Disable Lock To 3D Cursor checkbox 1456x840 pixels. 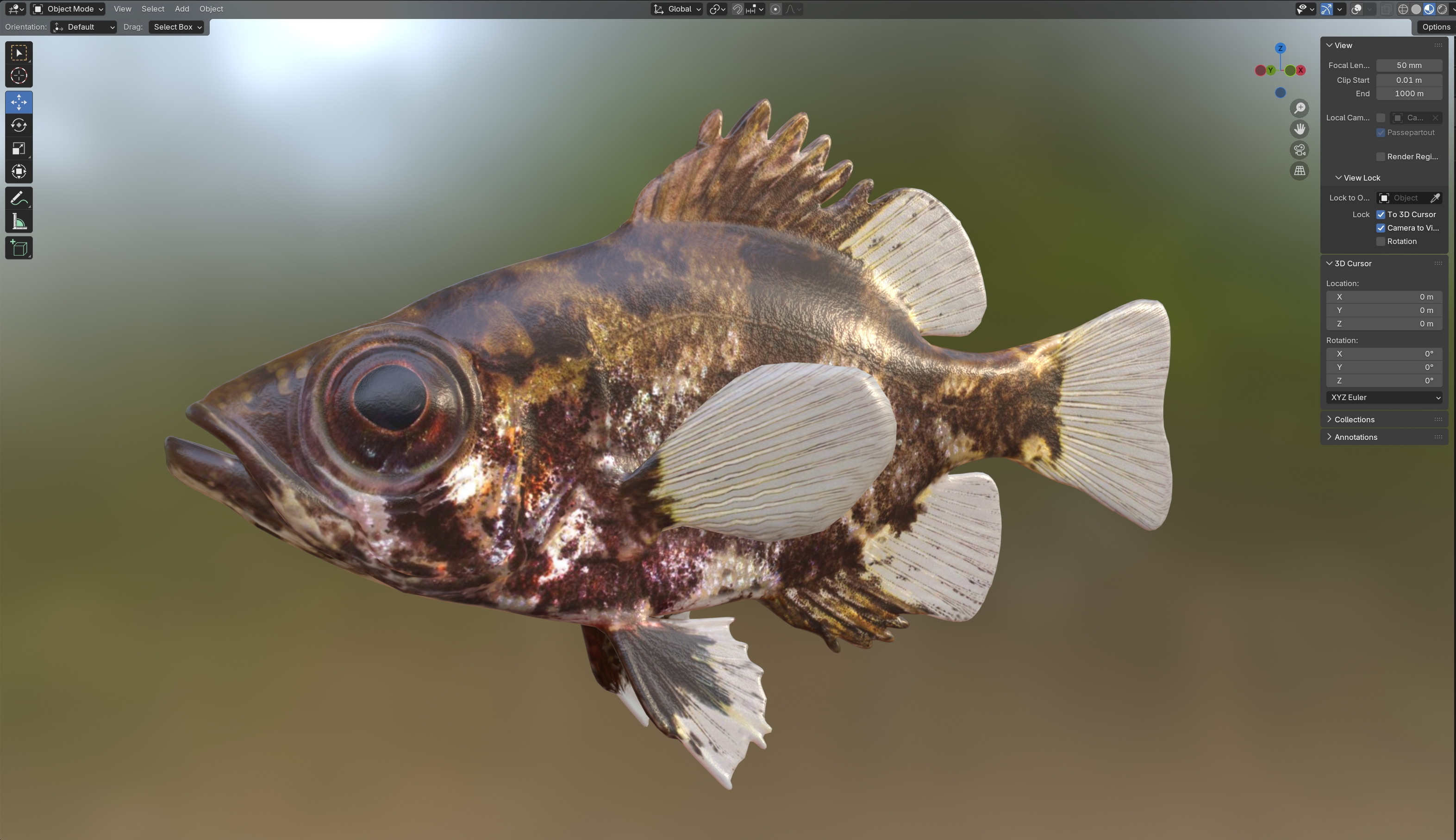(x=1381, y=214)
